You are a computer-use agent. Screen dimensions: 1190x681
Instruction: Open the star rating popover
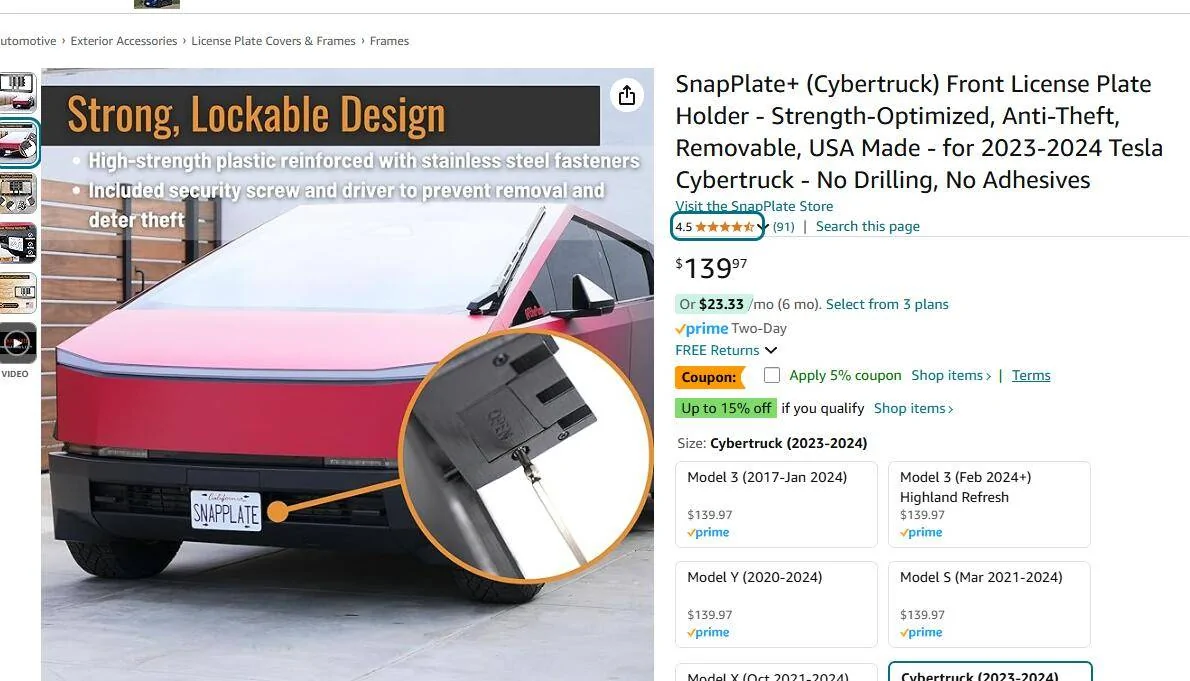(x=717, y=226)
